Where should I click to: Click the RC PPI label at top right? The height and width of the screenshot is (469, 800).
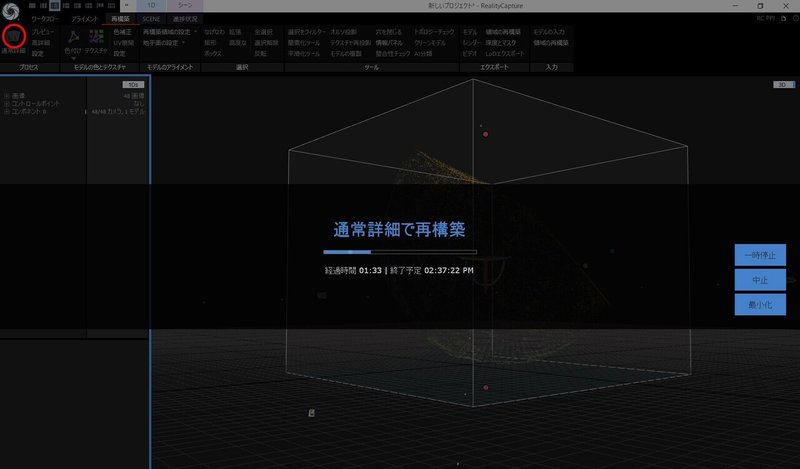point(766,18)
